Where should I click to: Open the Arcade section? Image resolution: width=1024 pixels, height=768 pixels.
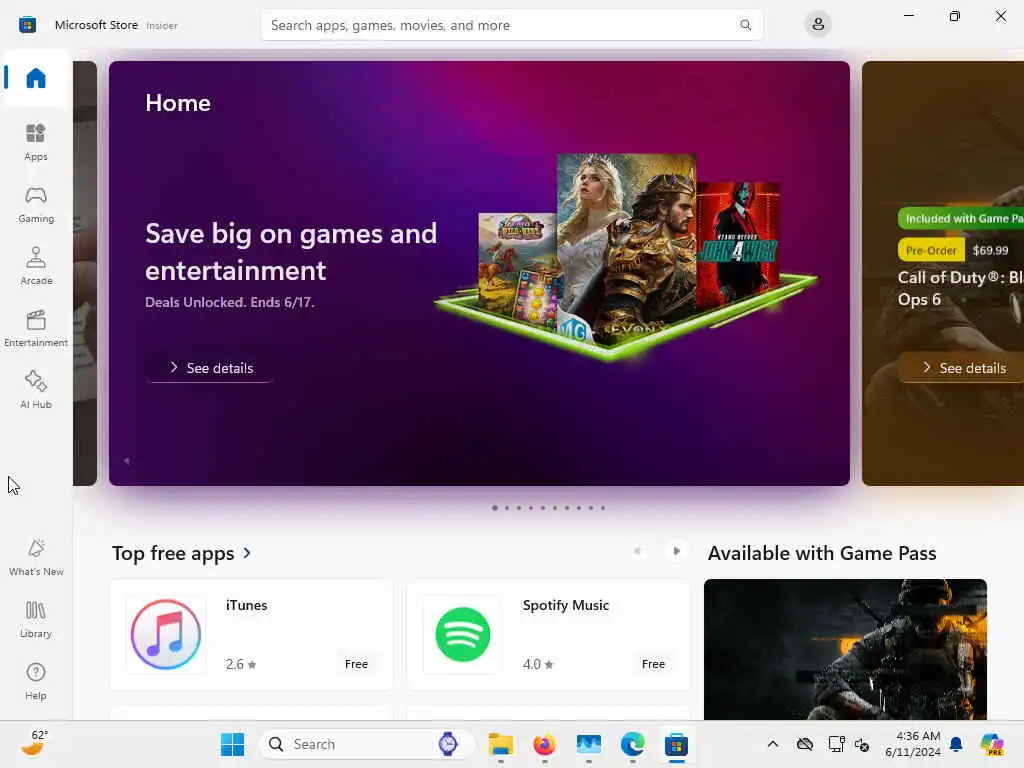point(36,266)
